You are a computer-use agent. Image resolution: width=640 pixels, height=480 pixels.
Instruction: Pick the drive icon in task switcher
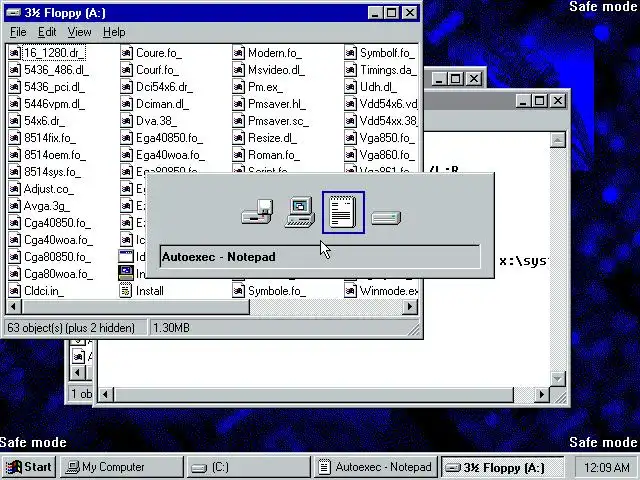tap(386, 218)
